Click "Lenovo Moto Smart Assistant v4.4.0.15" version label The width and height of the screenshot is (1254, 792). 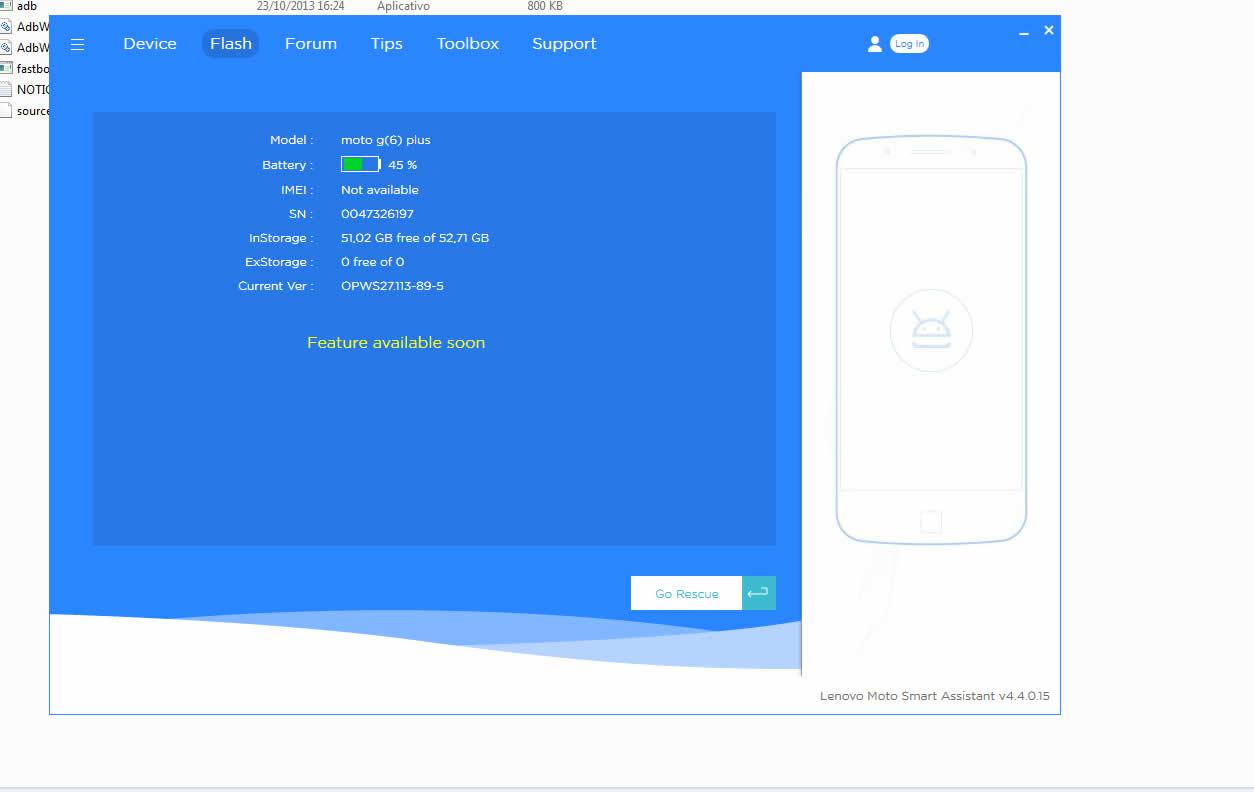935,696
